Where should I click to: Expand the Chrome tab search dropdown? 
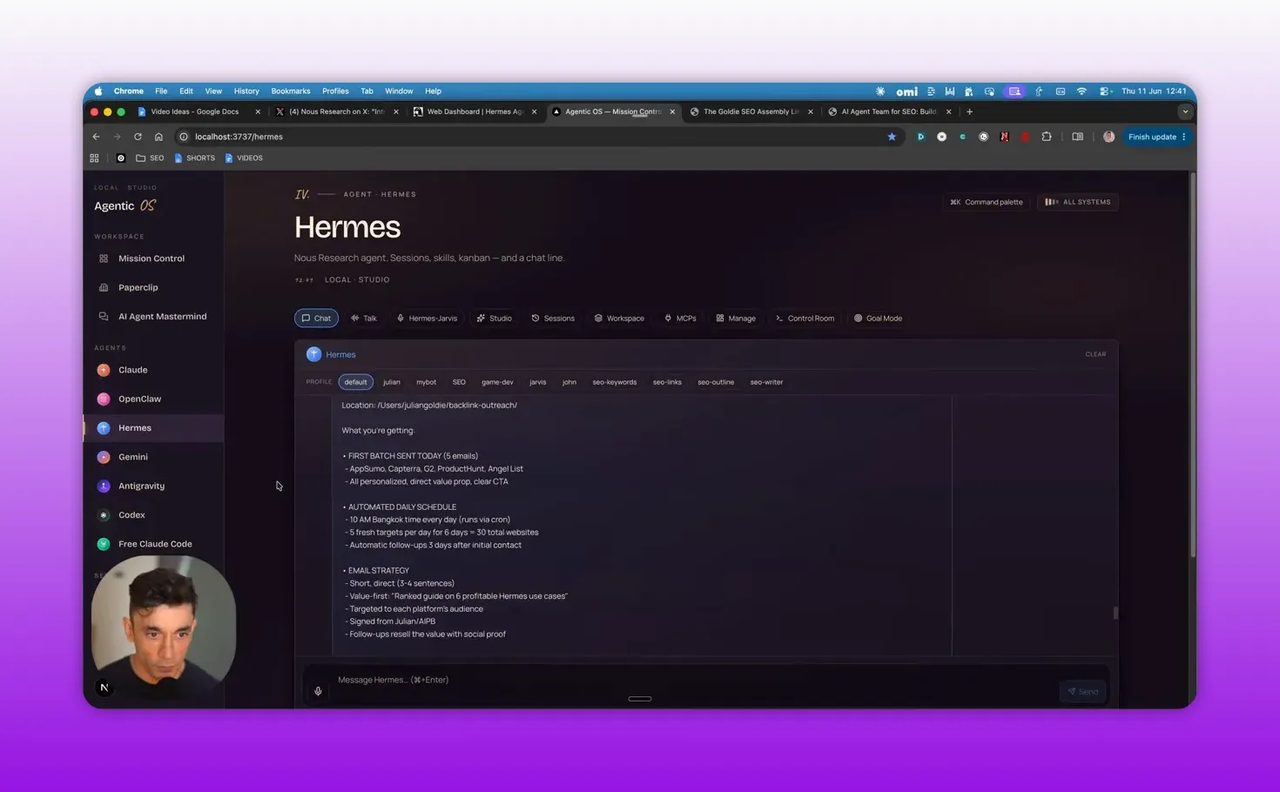pos(1185,112)
